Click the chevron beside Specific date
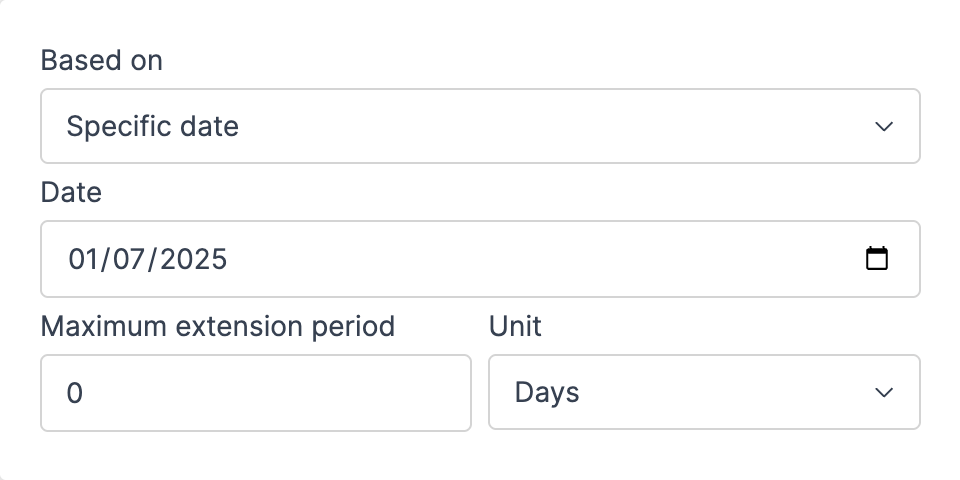The width and height of the screenshot is (960, 480). click(883, 127)
